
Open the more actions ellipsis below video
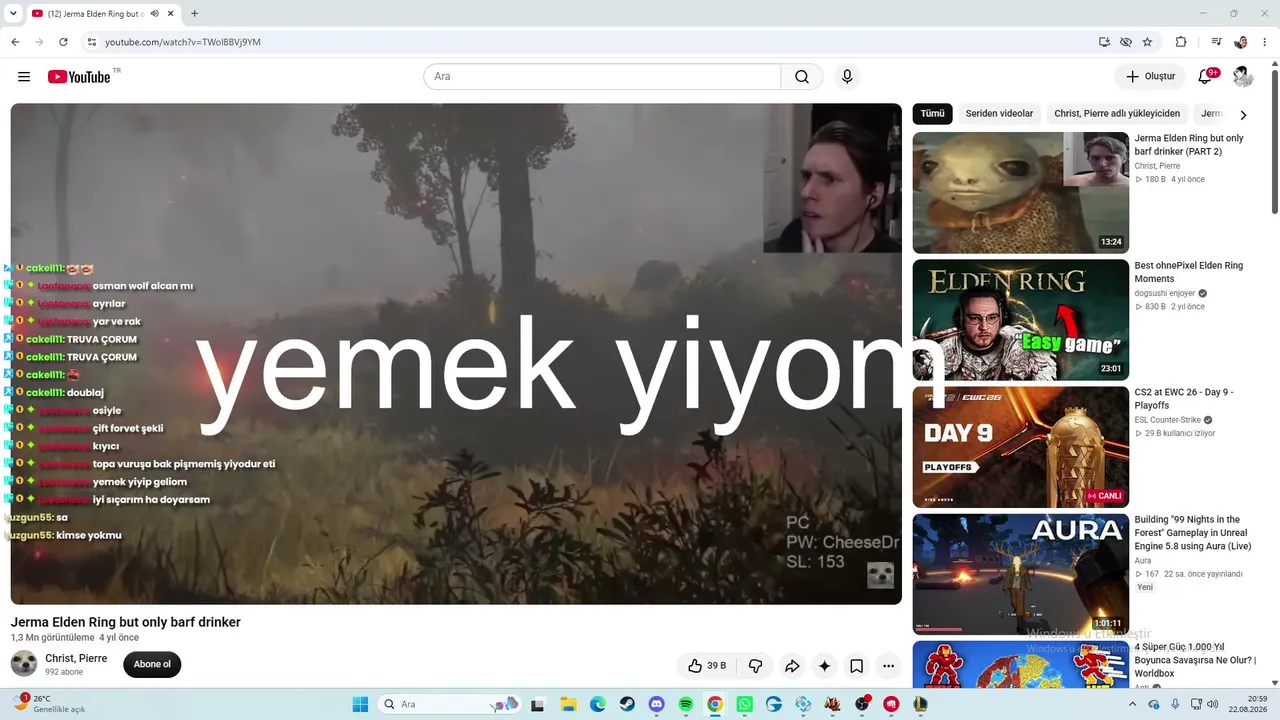(888, 666)
